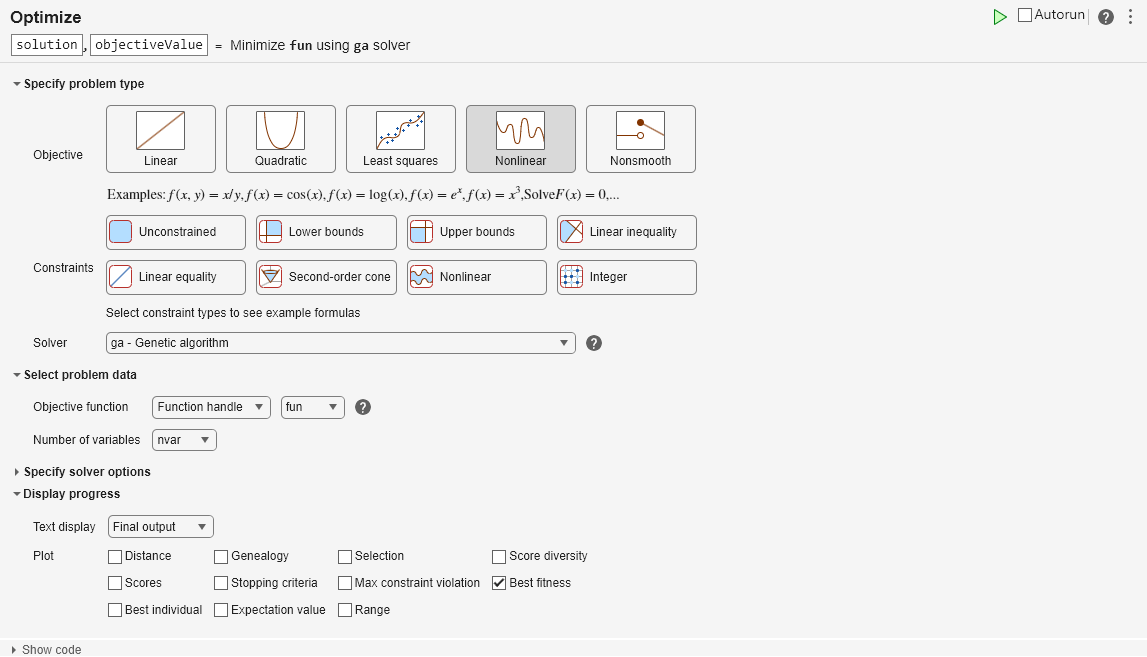Open the Number of variables nvar dropdown

click(x=185, y=440)
